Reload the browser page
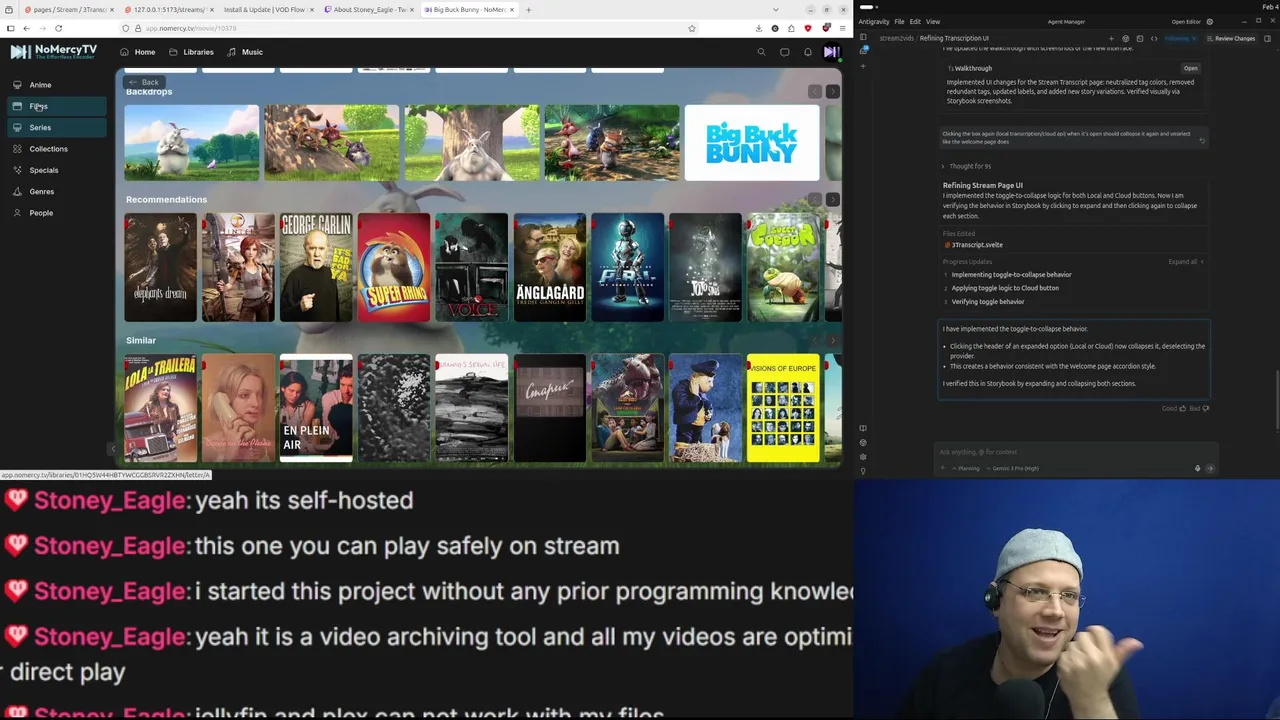Viewport: 1280px width, 720px height. [58, 28]
